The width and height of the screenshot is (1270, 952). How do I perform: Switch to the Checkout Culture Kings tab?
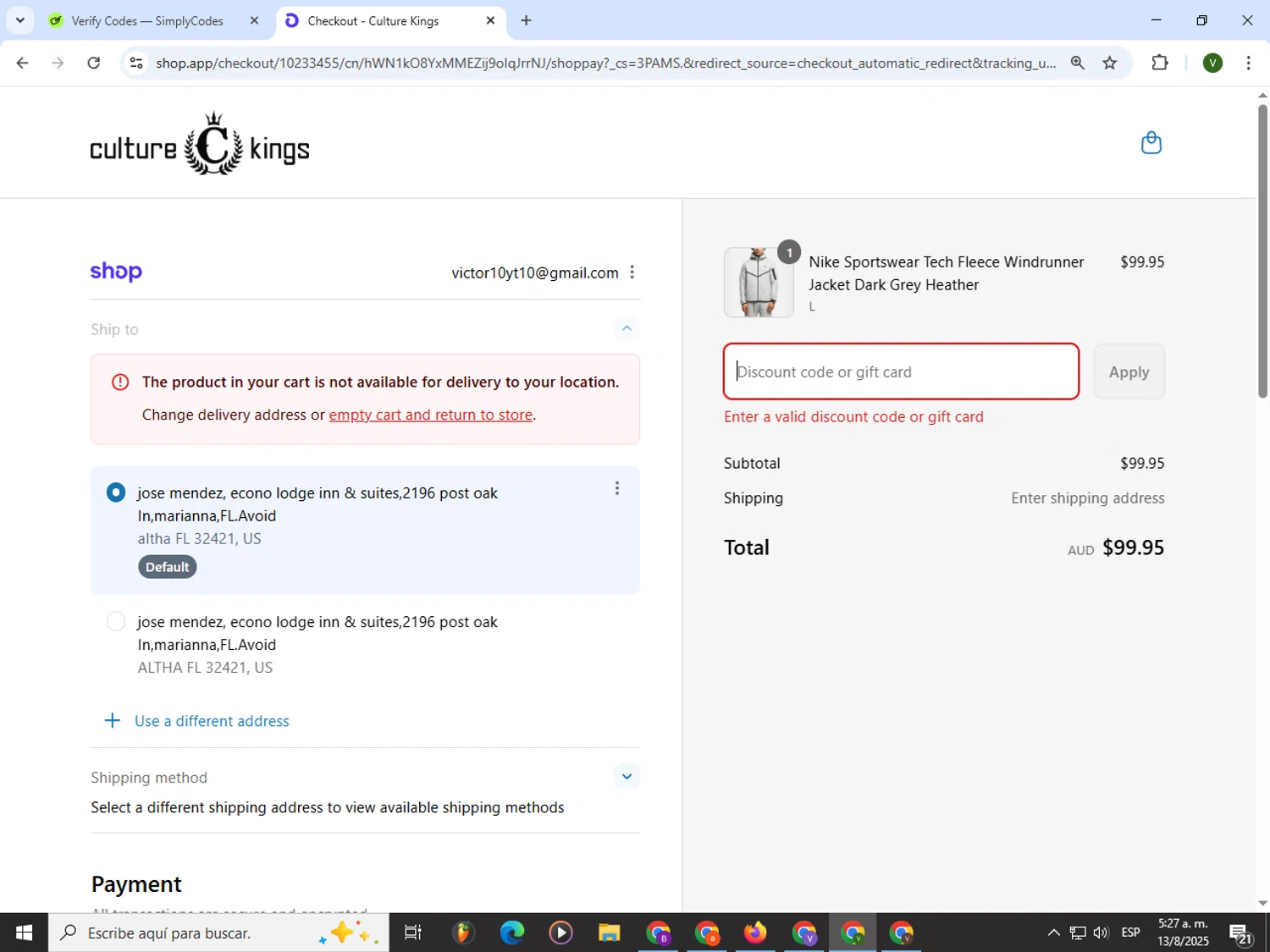click(x=373, y=20)
